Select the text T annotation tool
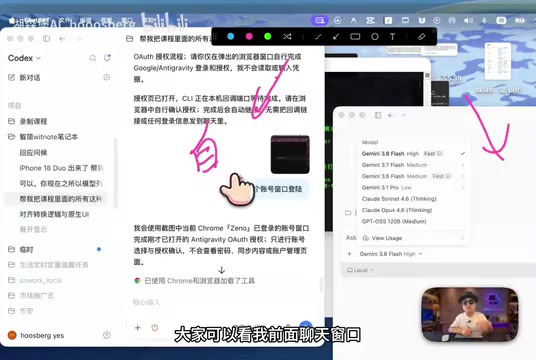Viewport: 536px width, 360px height. coord(392,37)
